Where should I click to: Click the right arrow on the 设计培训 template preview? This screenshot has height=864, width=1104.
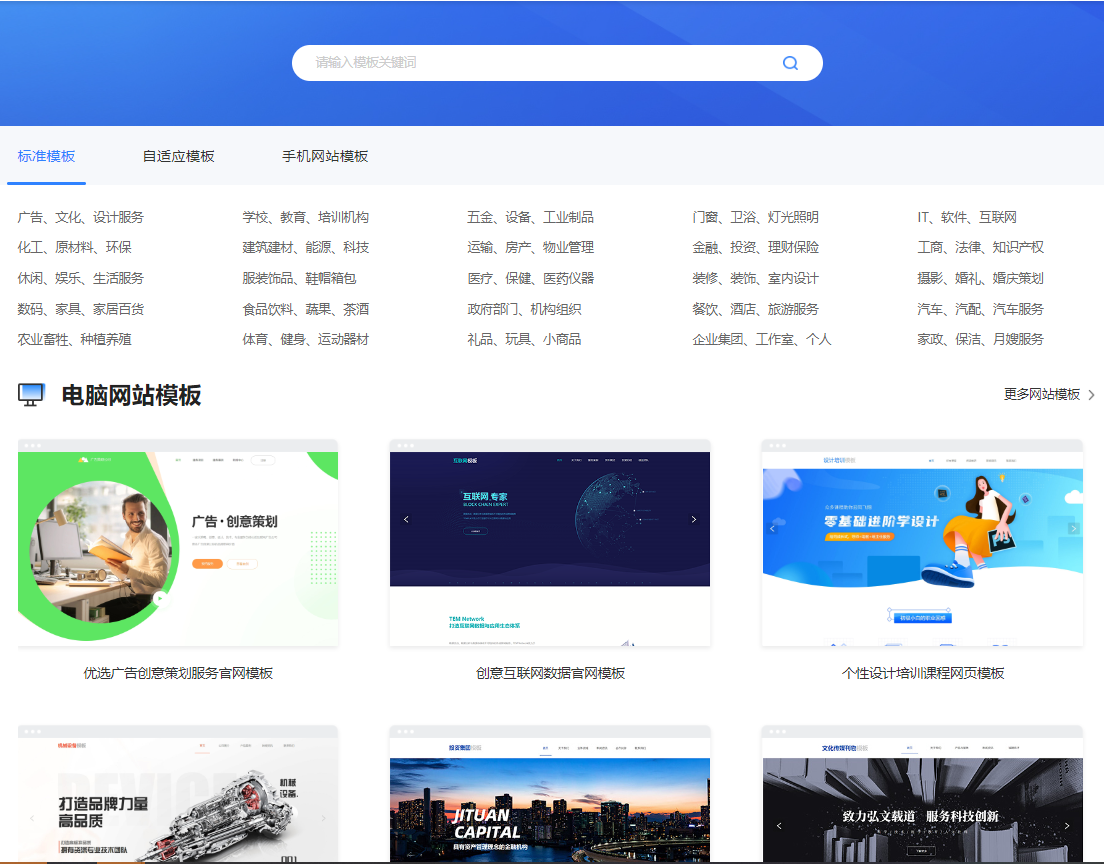coord(1073,529)
